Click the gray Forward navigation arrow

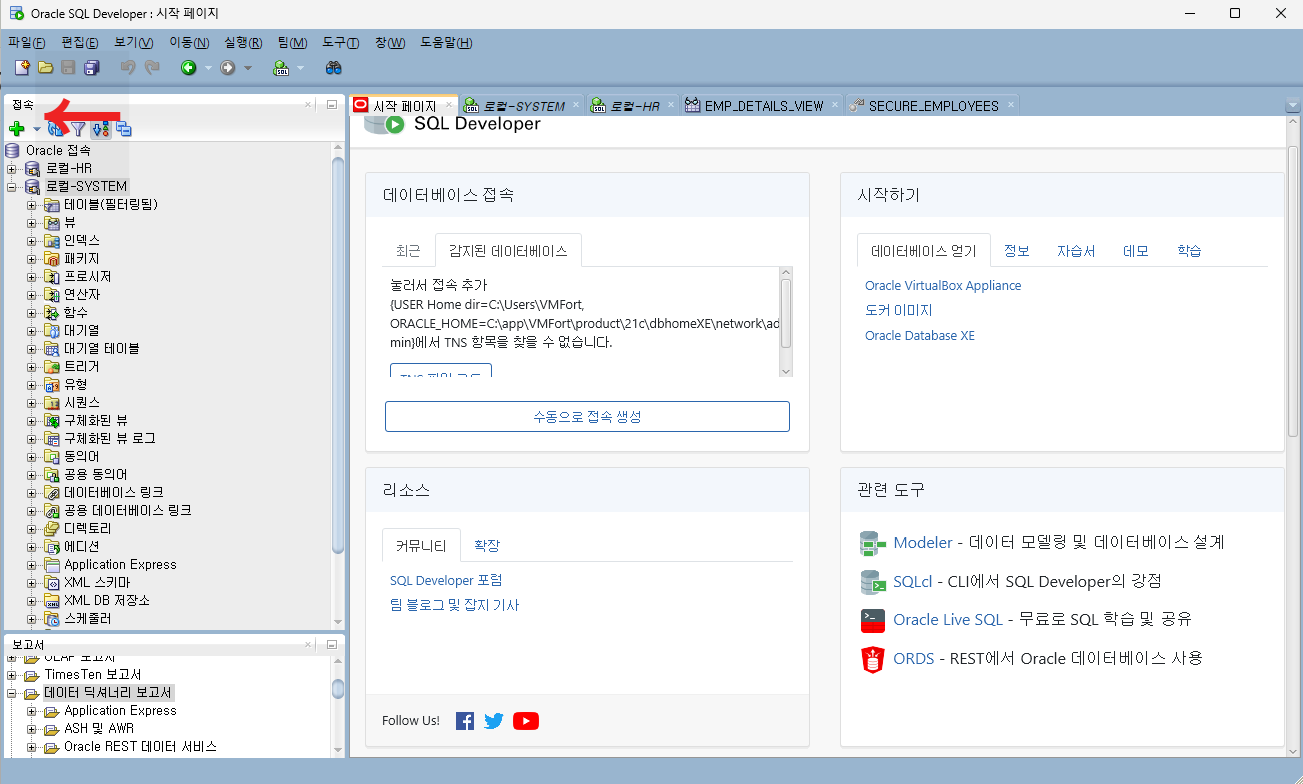(x=227, y=68)
